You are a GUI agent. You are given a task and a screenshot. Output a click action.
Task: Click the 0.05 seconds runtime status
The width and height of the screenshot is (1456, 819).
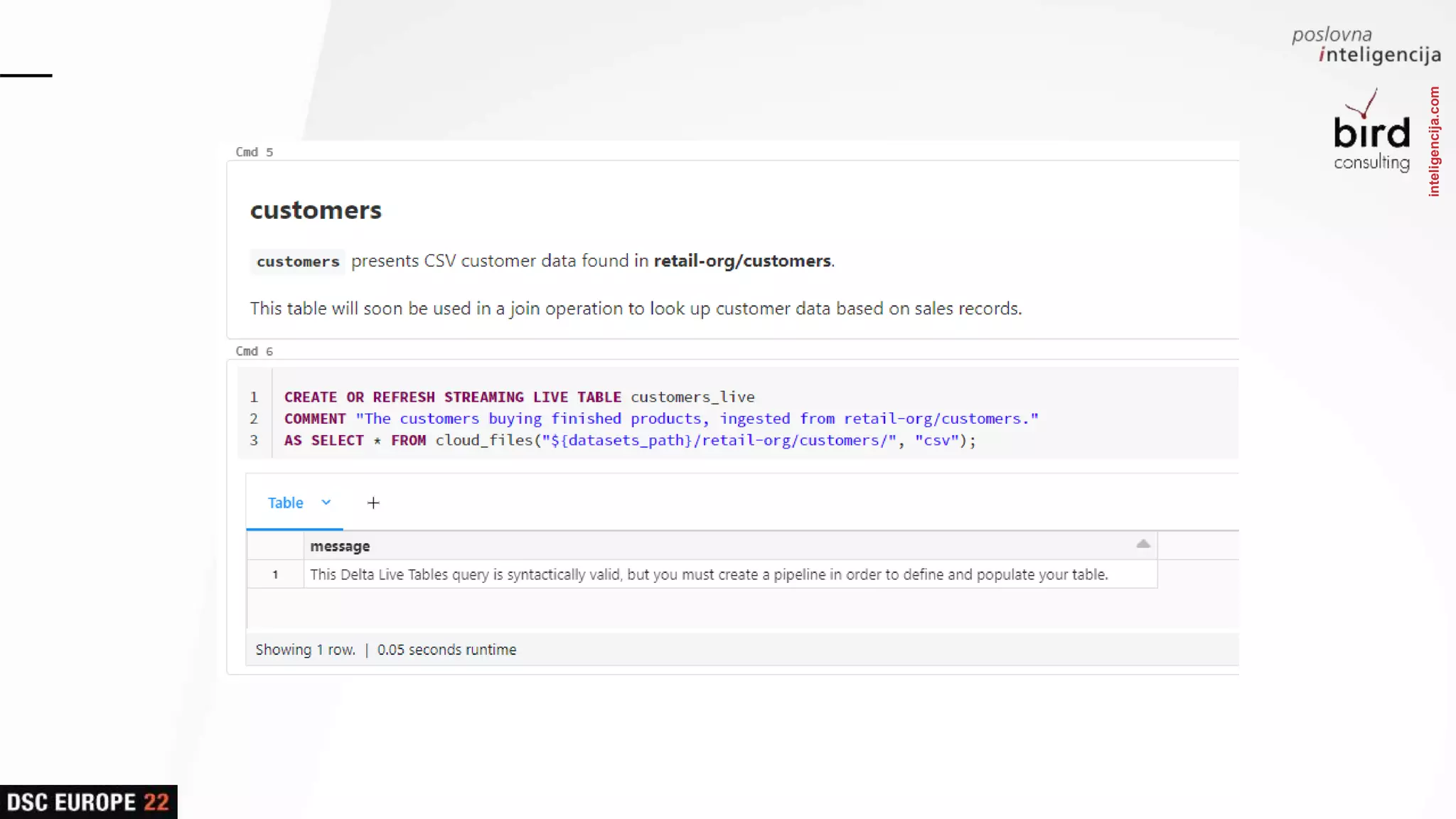pyautogui.click(x=446, y=650)
